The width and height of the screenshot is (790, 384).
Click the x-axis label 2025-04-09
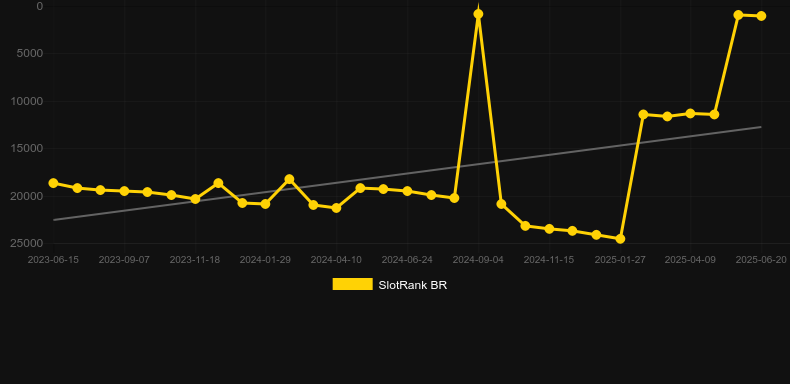tap(690, 260)
